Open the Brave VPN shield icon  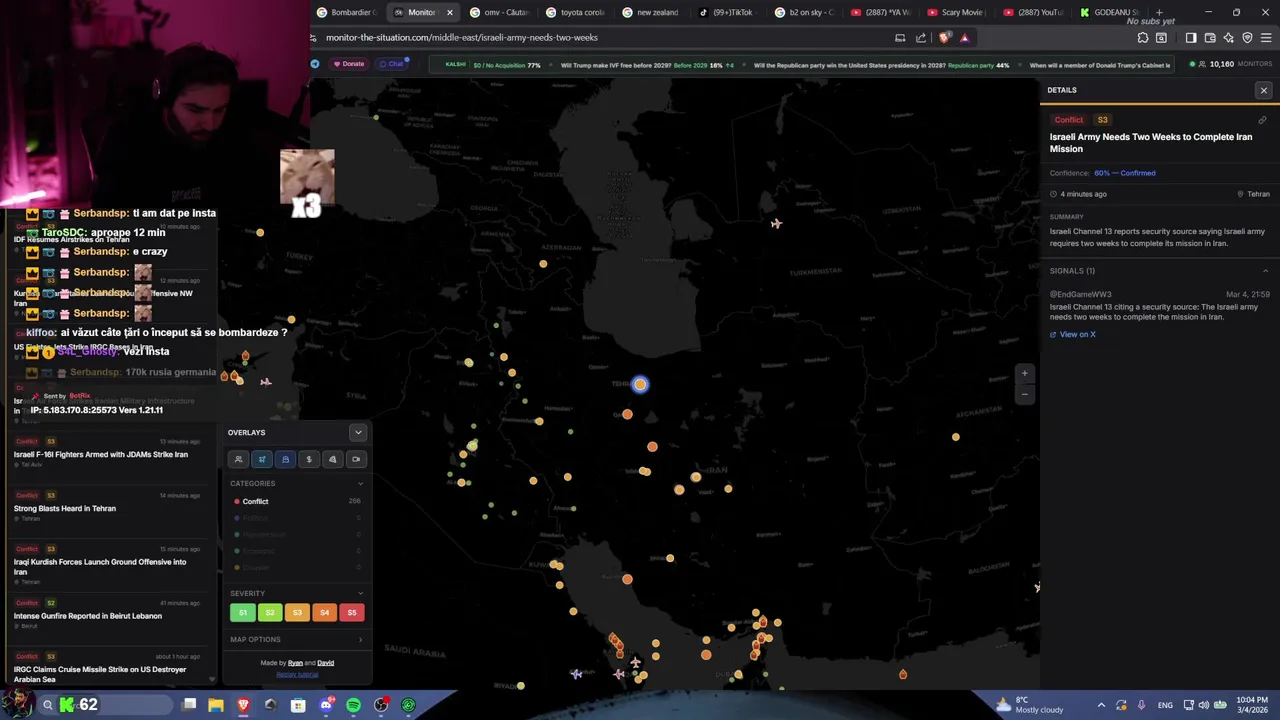pos(1247,38)
